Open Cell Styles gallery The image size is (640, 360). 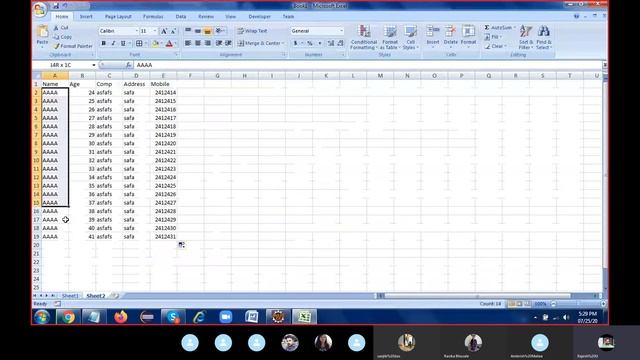410,37
